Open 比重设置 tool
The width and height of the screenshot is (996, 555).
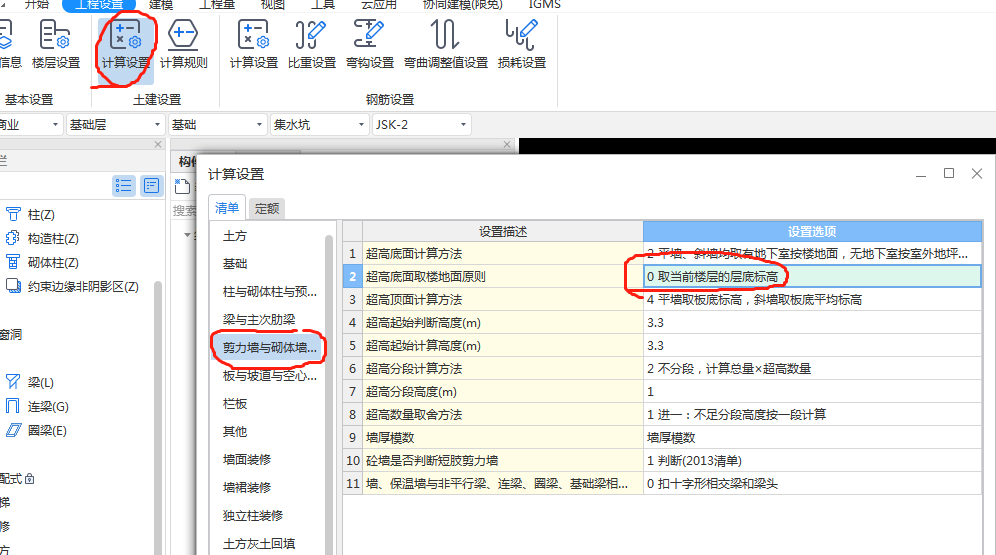(311, 44)
